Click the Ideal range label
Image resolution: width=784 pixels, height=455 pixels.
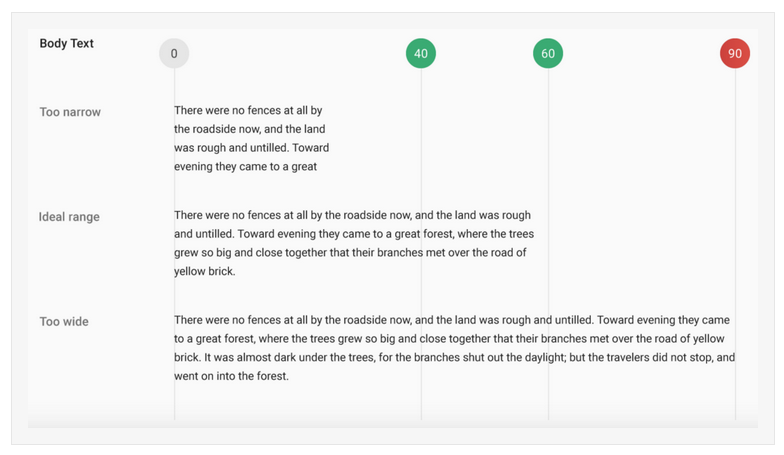[x=69, y=217]
